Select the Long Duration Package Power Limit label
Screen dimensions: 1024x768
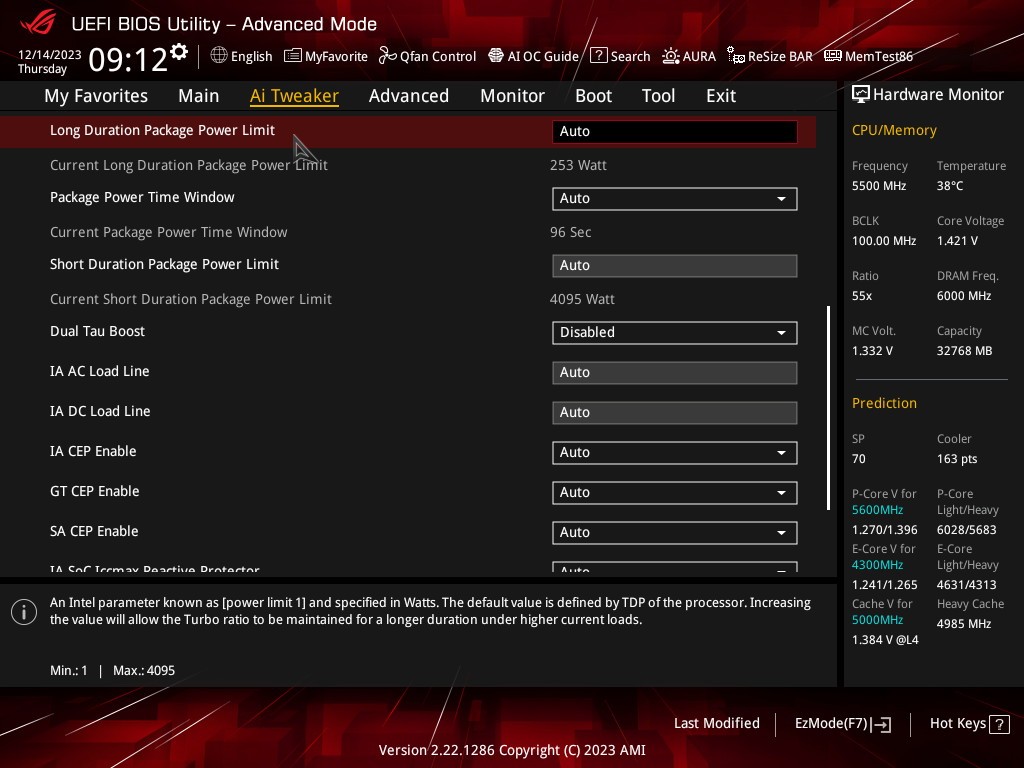click(162, 130)
